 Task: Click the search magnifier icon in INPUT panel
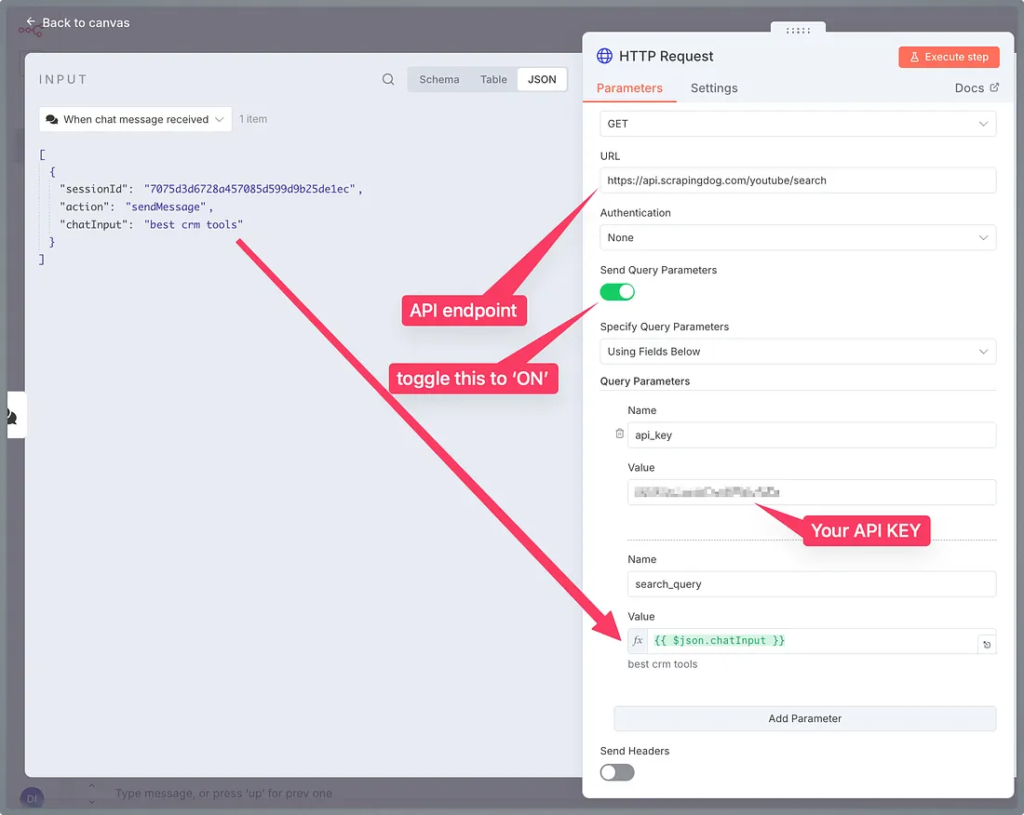(x=388, y=80)
